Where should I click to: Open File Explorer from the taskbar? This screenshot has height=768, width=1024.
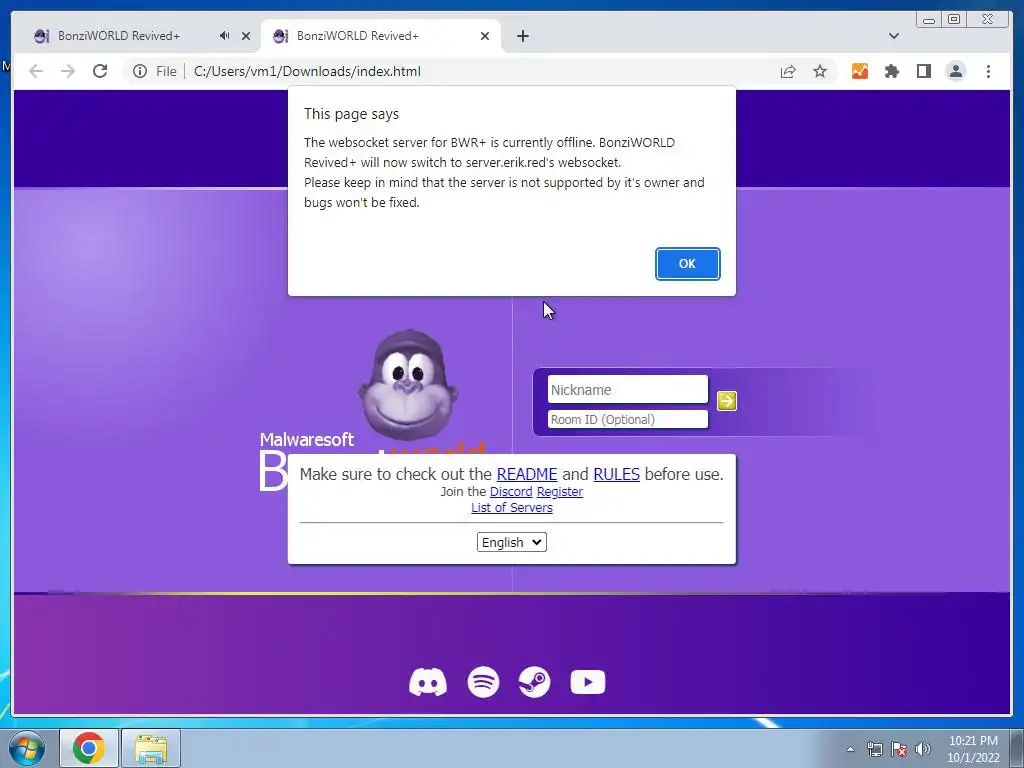coord(151,748)
